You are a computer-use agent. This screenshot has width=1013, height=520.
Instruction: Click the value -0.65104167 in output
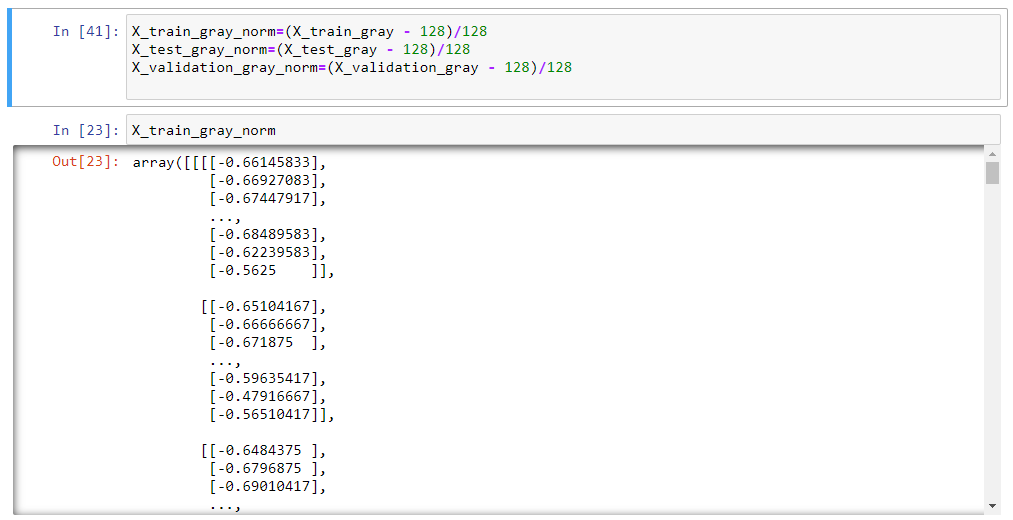point(264,306)
